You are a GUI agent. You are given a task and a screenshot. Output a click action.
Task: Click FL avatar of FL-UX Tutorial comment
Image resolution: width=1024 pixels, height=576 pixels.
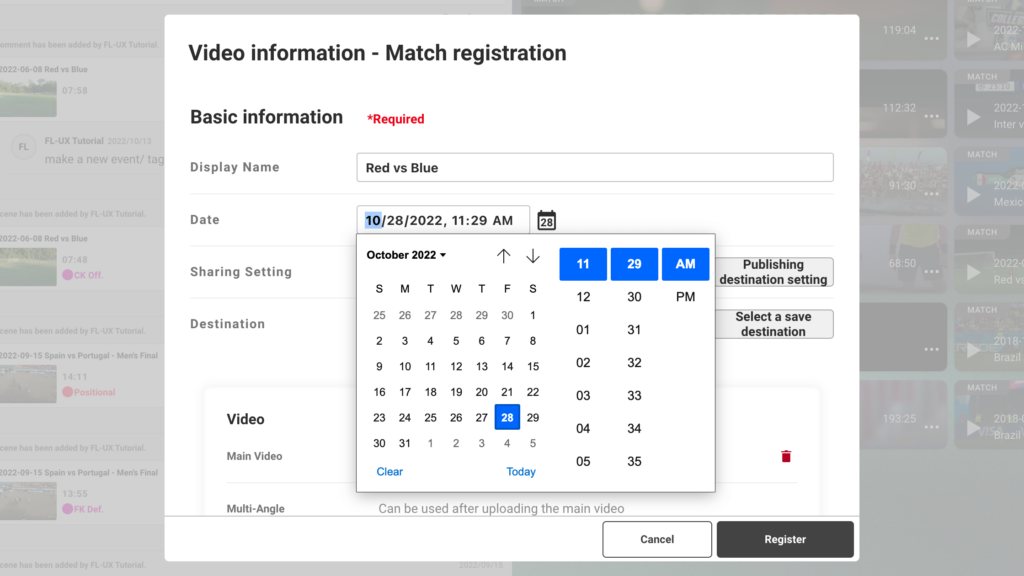[x=24, y=147]
